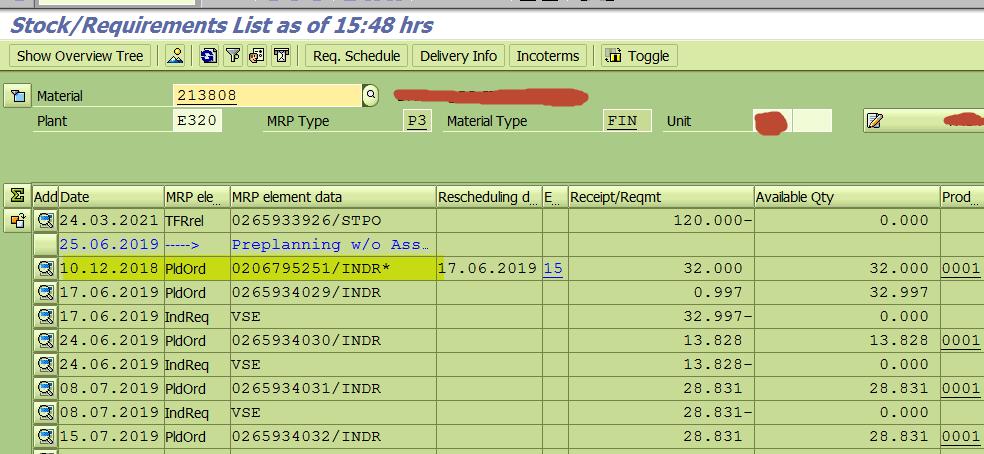Open details icon for PldOrd 0206795251 row
The height and width of the screenshot is (454, 984).
(45, 269)
